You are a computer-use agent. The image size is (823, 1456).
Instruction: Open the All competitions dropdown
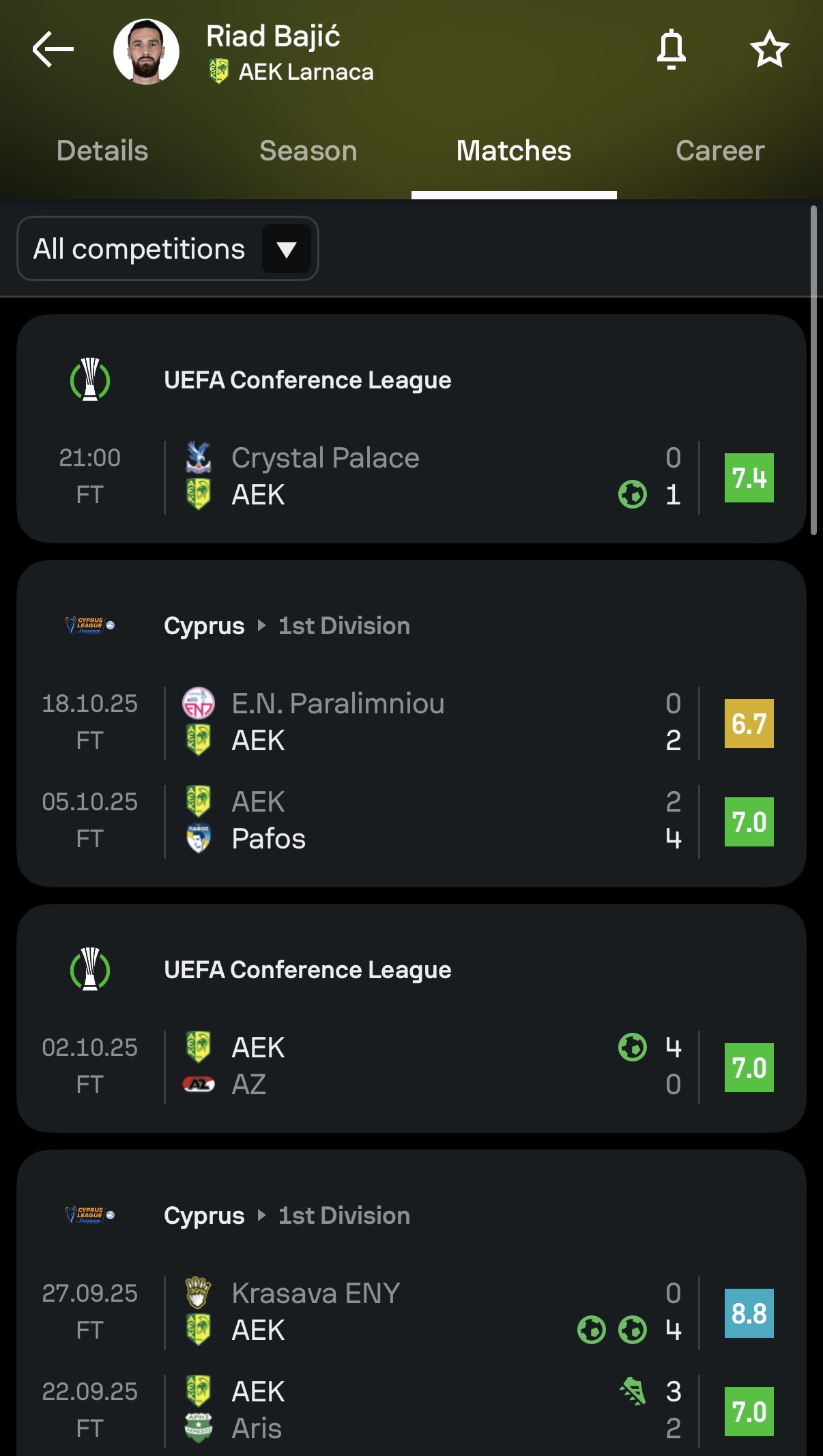[140, 249]
